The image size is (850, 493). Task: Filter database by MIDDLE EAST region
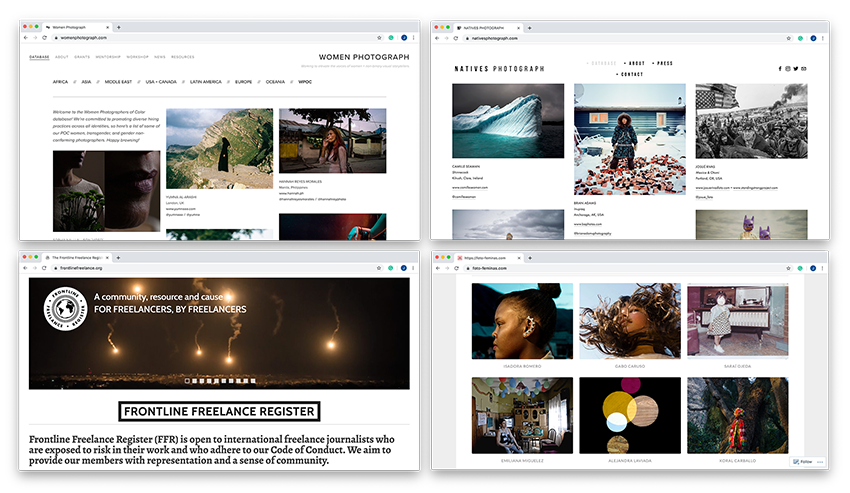118,82
